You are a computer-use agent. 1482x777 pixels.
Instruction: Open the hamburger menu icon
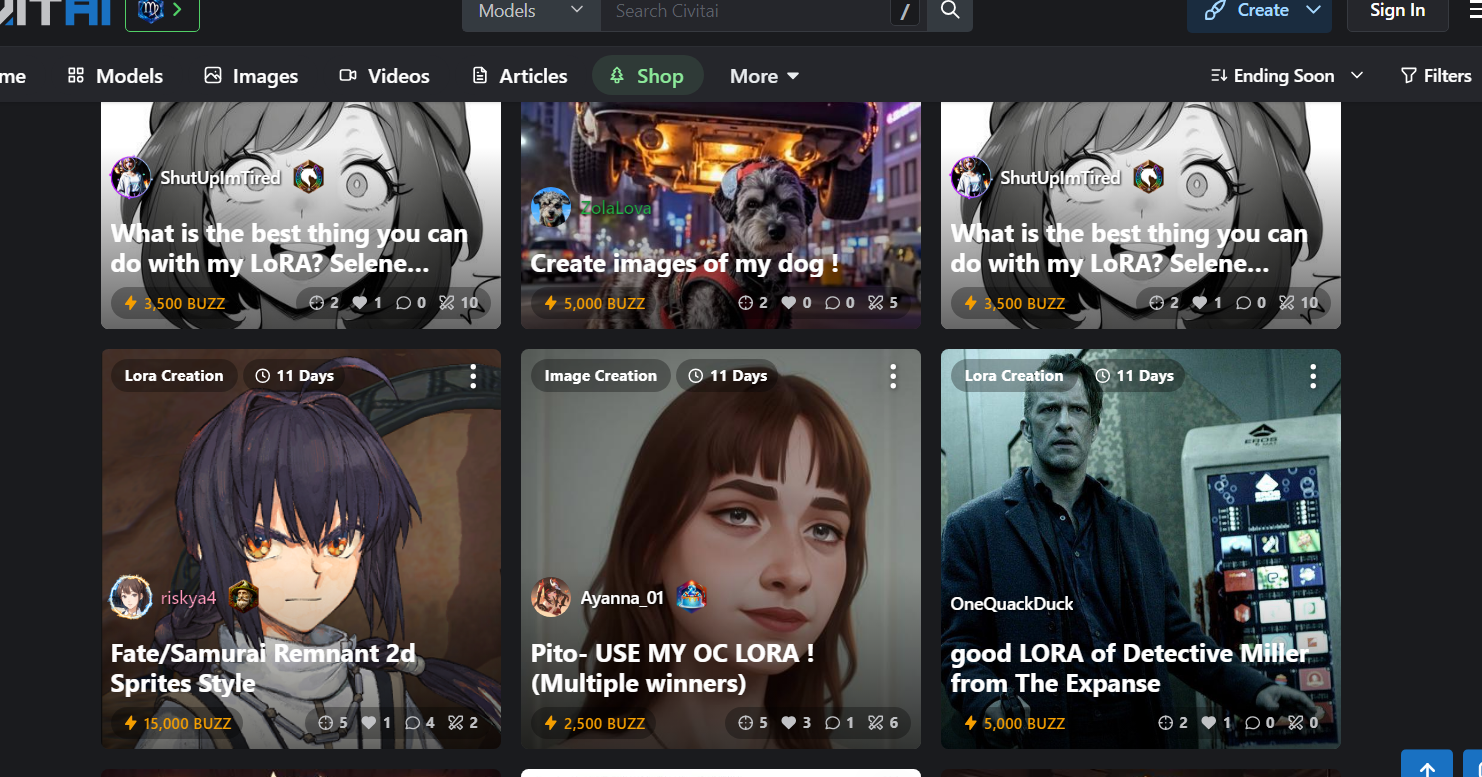click(1475, 11)
